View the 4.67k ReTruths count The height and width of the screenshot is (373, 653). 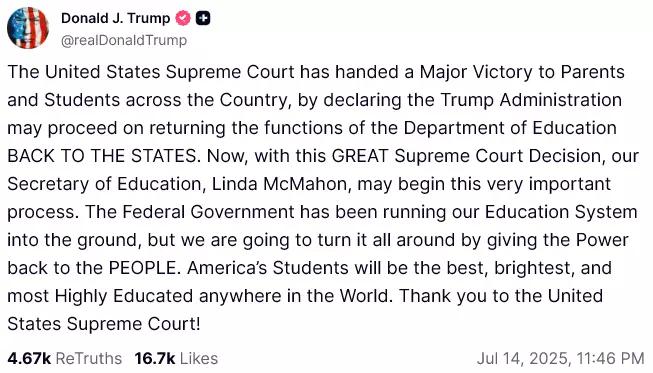click(29, 358)
